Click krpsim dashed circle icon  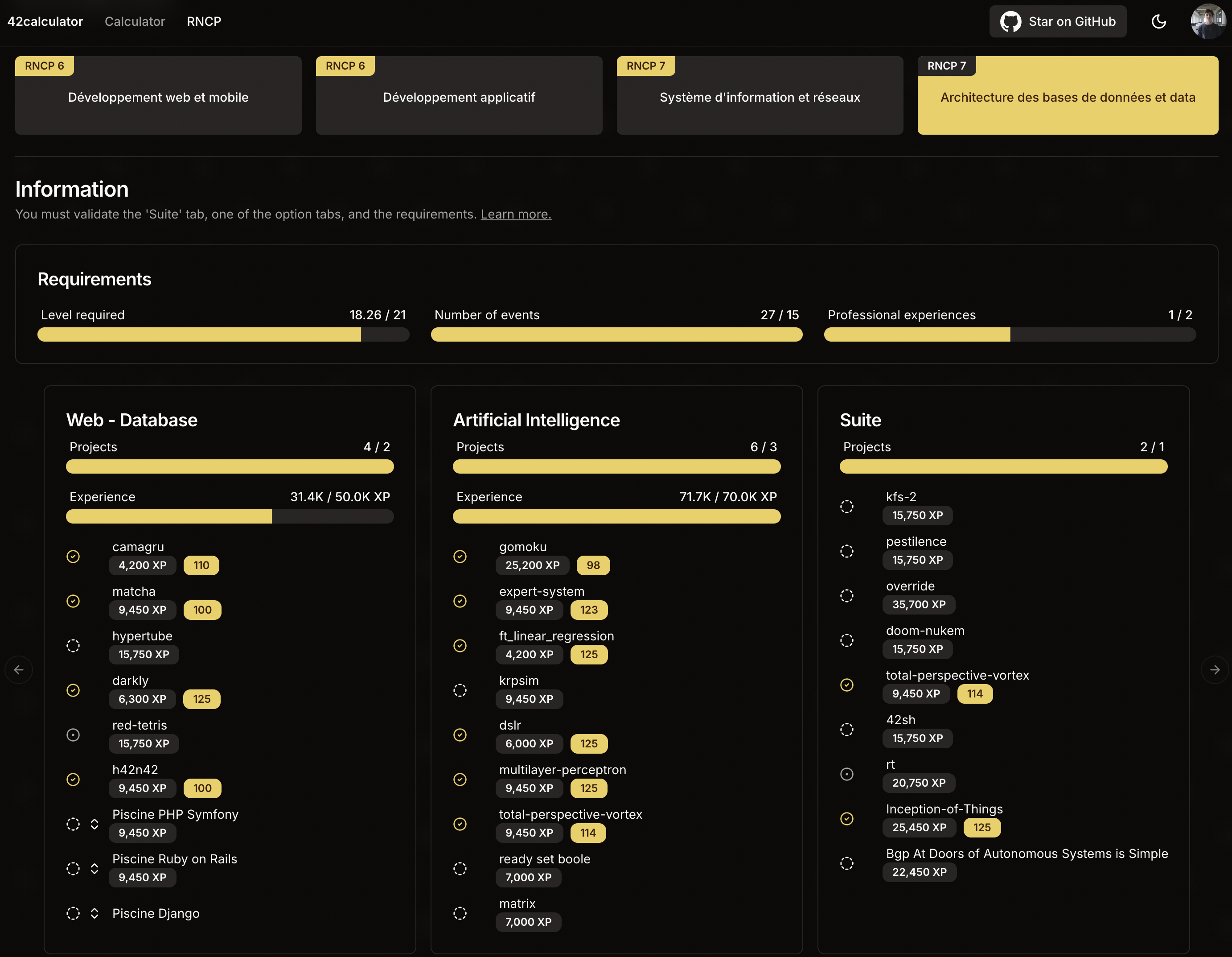click(460, 690)
